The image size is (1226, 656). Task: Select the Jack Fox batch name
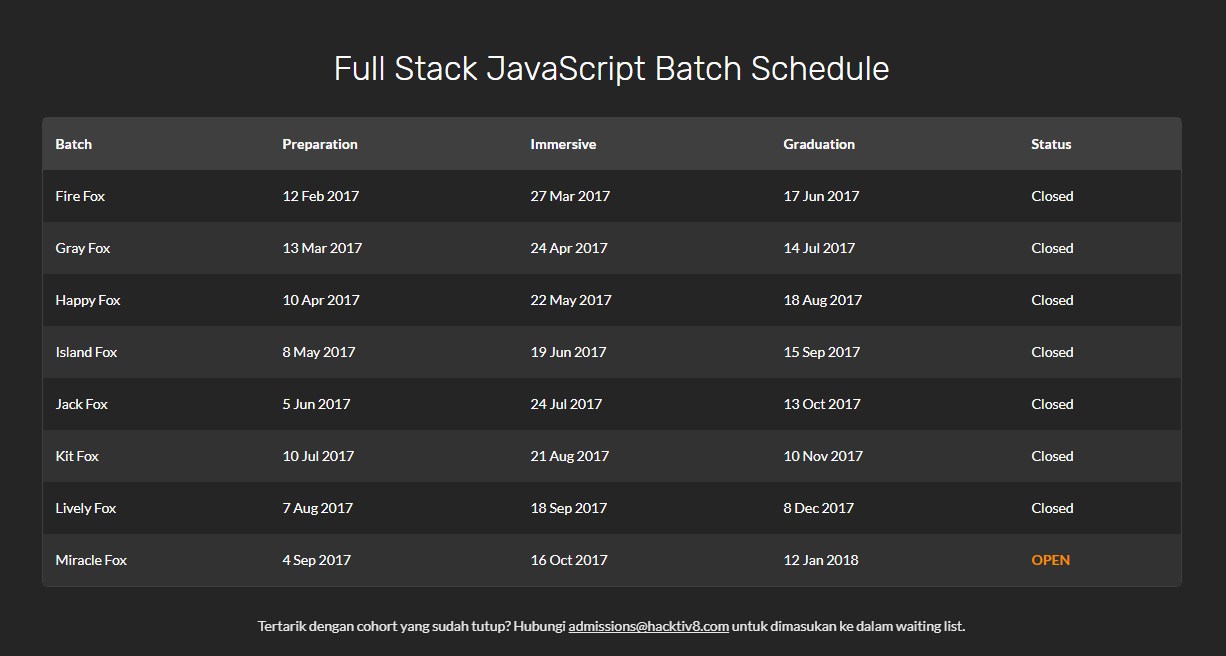coord(82,404)
